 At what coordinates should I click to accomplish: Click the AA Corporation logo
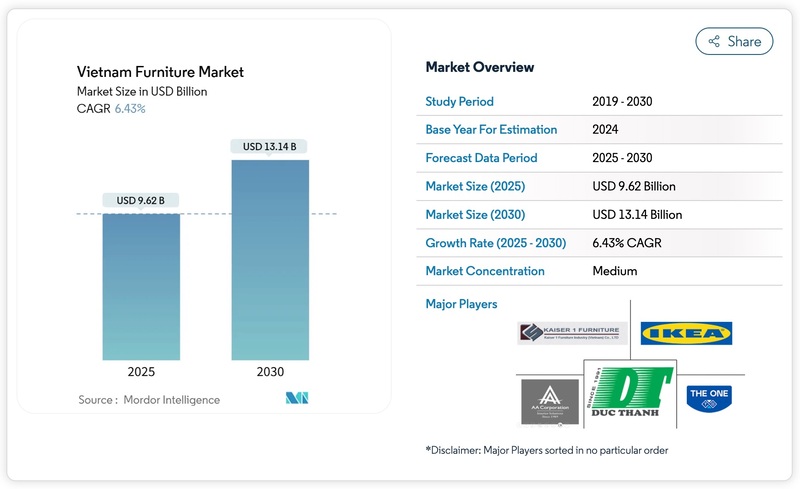pyautogui.click(x=550, y=402)
